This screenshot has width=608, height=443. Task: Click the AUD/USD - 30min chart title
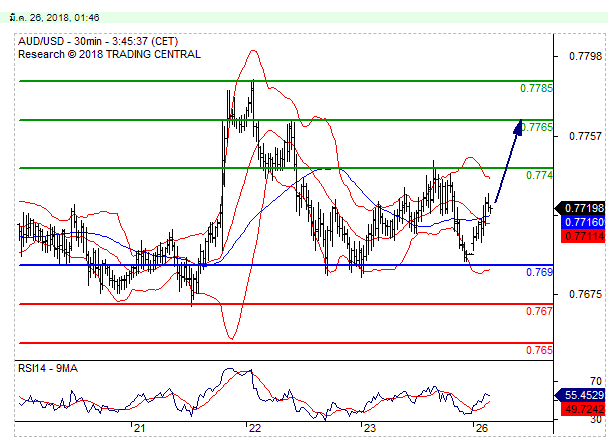tap(98, 41)
